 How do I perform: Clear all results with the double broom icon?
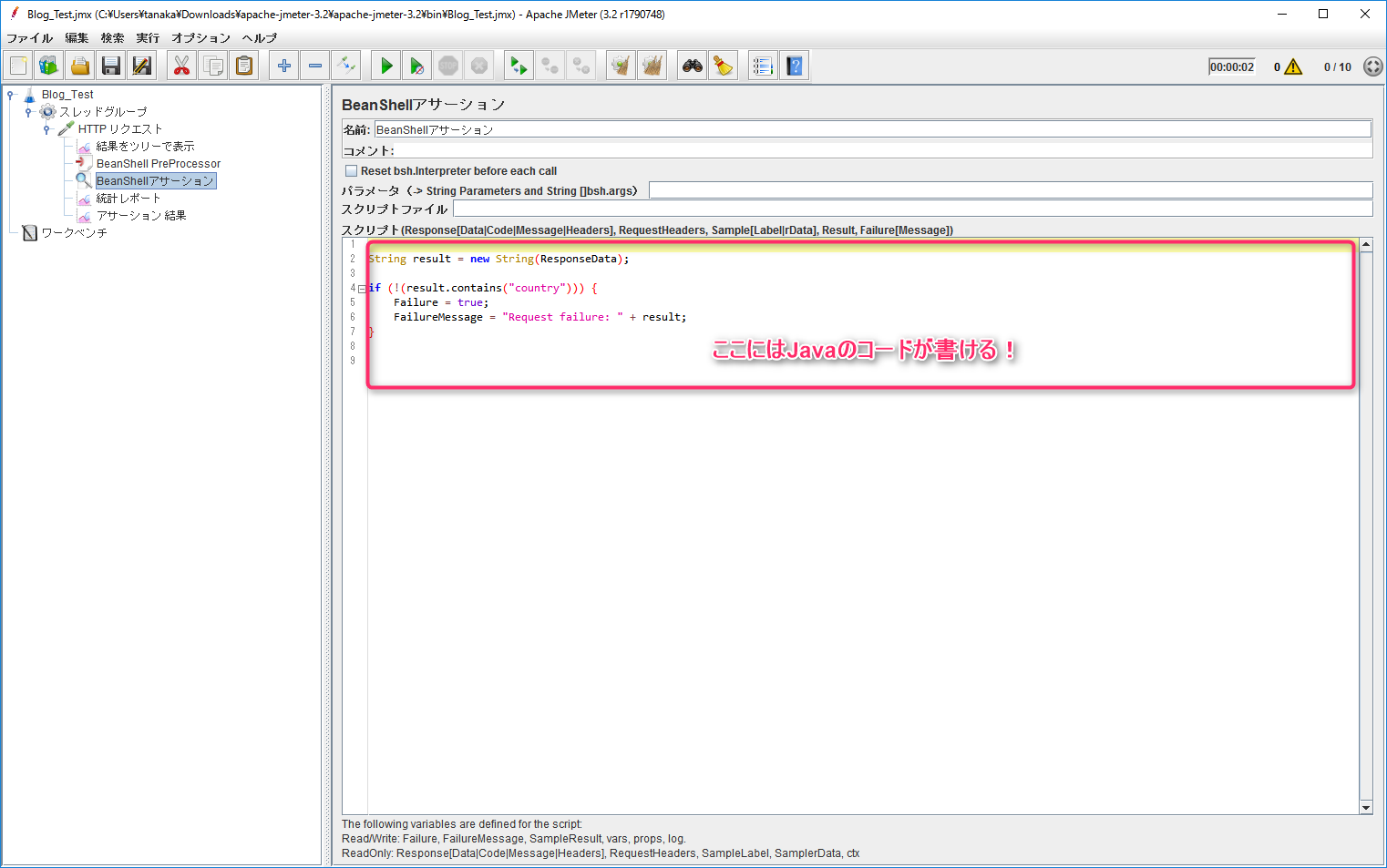tap(652, 66)
